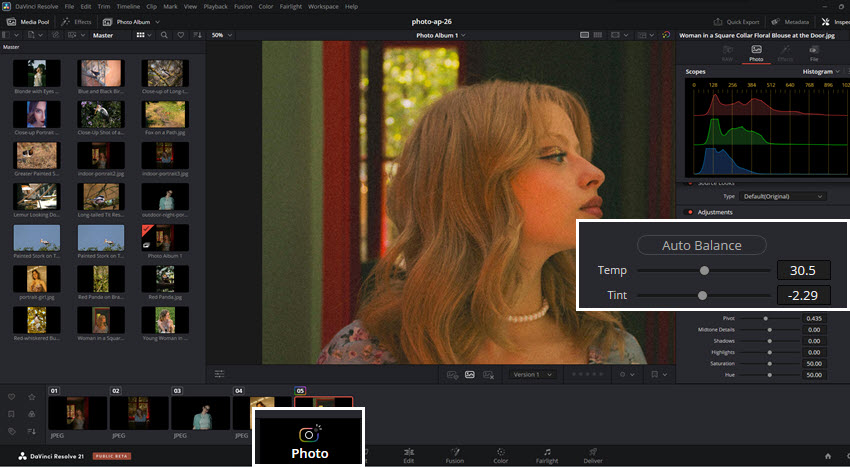Click the search magnifier in media pool
Viewport: 850px width, 467px height.
[x=164, y=35]
